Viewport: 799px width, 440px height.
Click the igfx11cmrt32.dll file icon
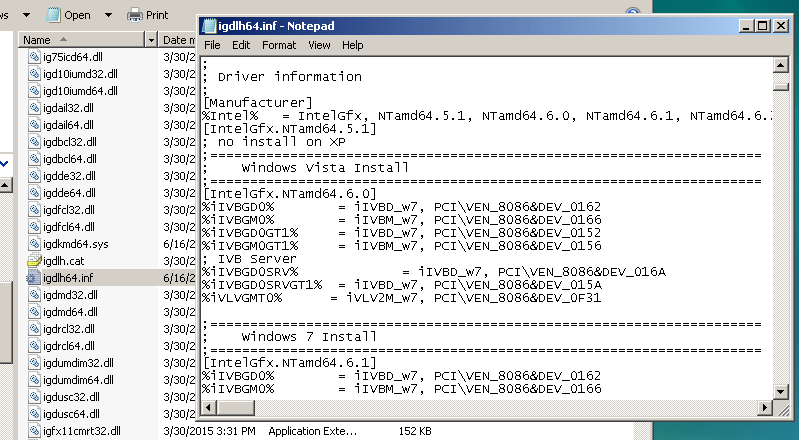point(34,431)
